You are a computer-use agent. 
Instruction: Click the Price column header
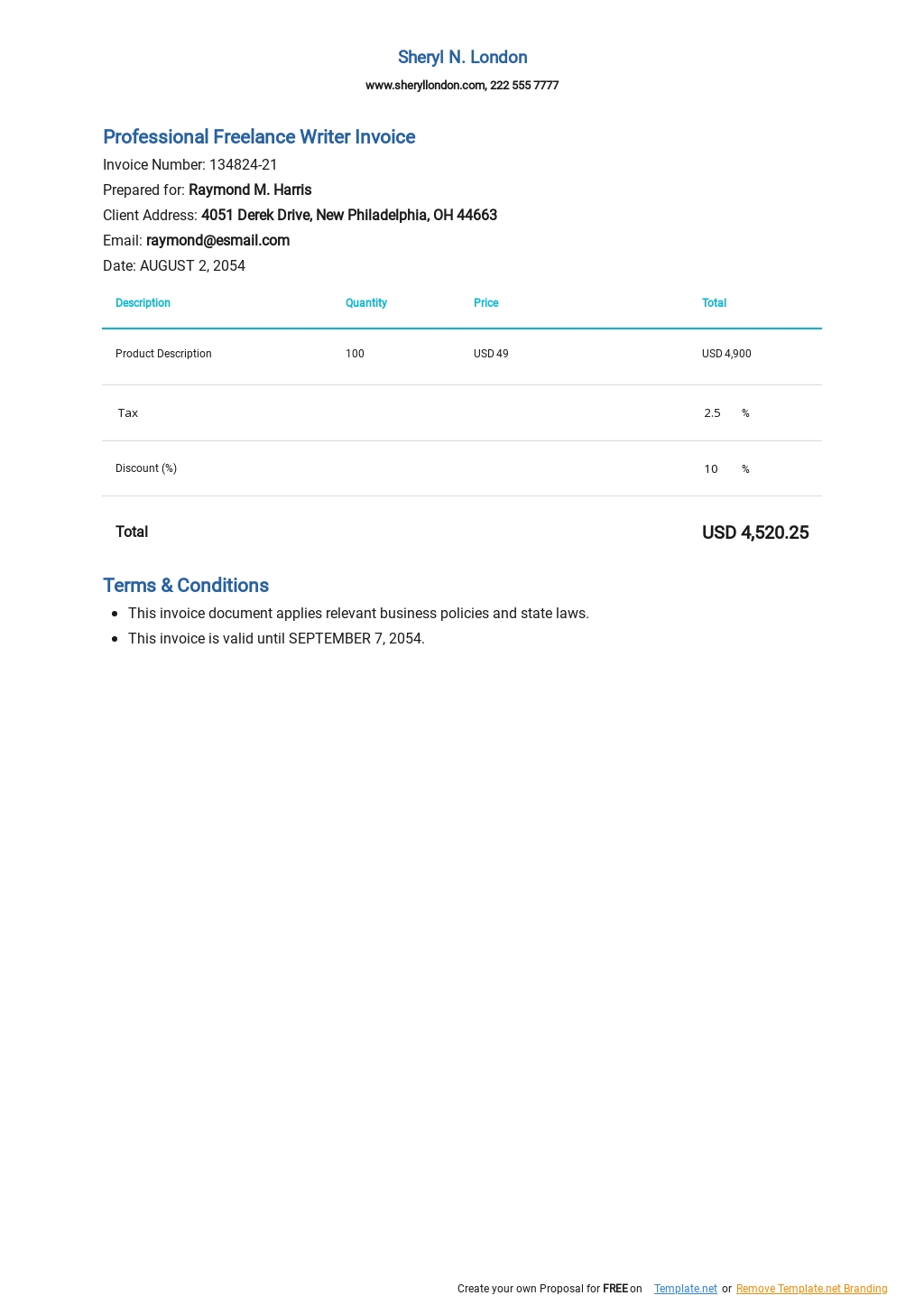(x=486, y=303)
